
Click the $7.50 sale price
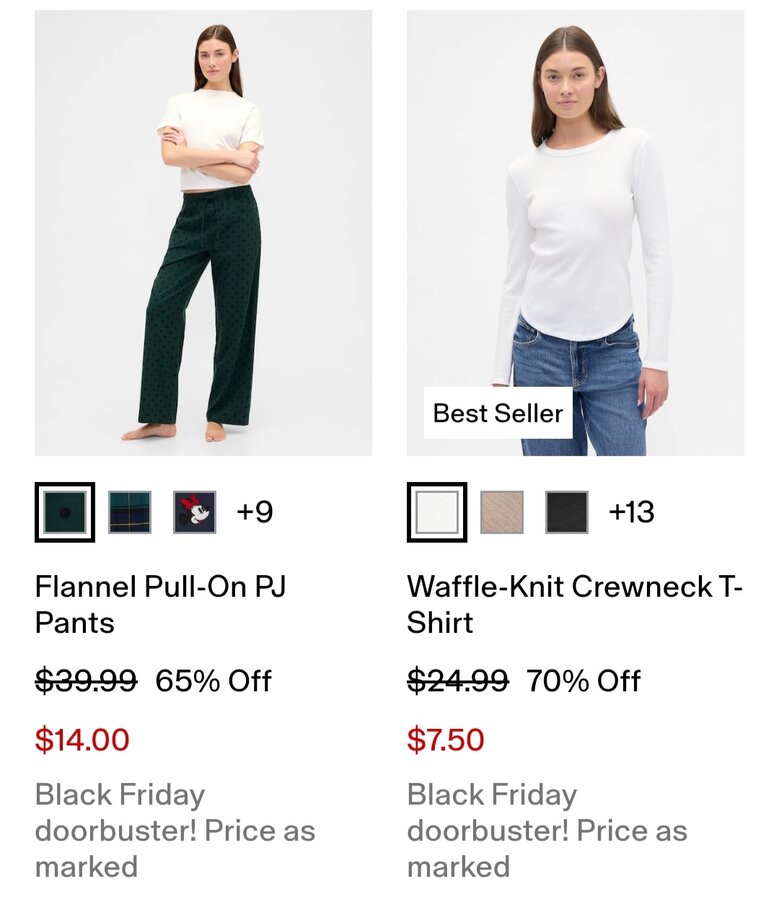[x=446, y=740]
